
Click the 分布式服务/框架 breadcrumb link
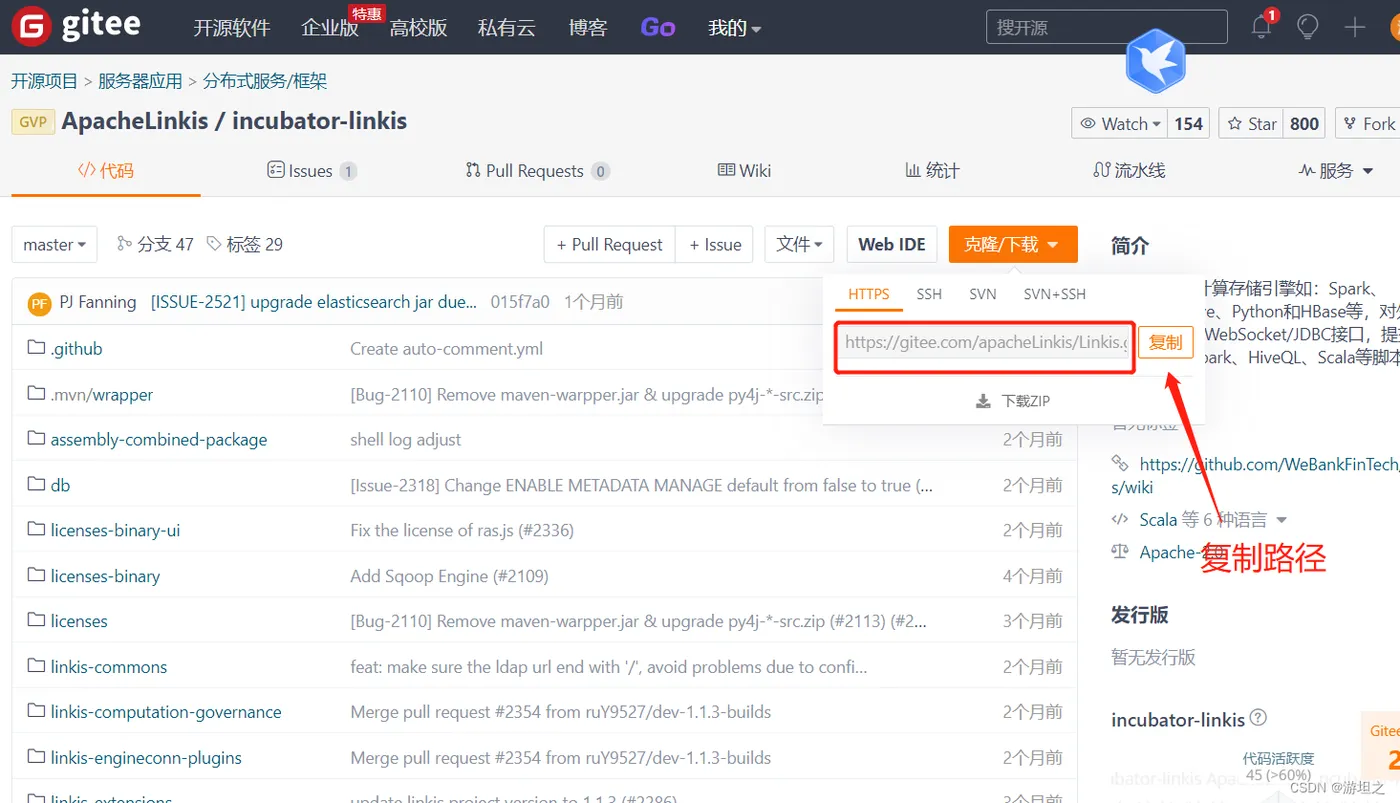coord(265,81)
